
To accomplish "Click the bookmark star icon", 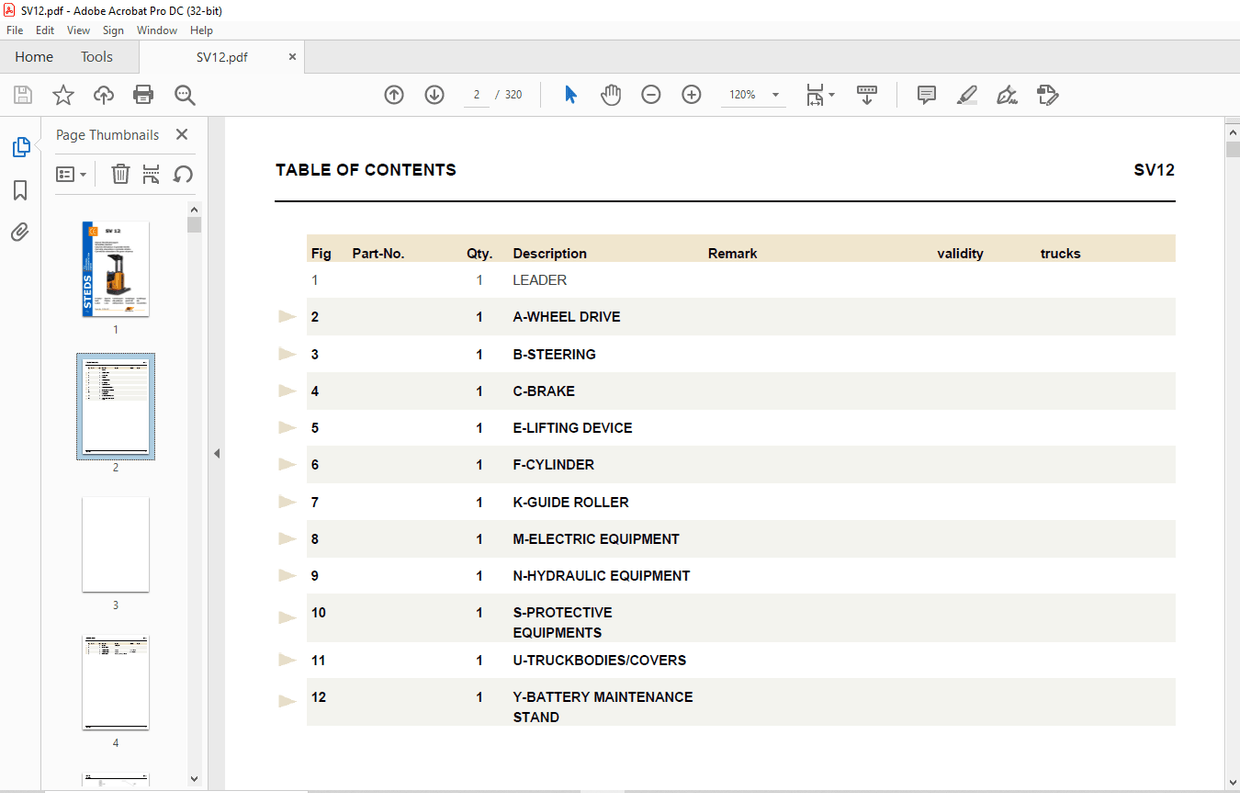I will (x=63, y=95).
